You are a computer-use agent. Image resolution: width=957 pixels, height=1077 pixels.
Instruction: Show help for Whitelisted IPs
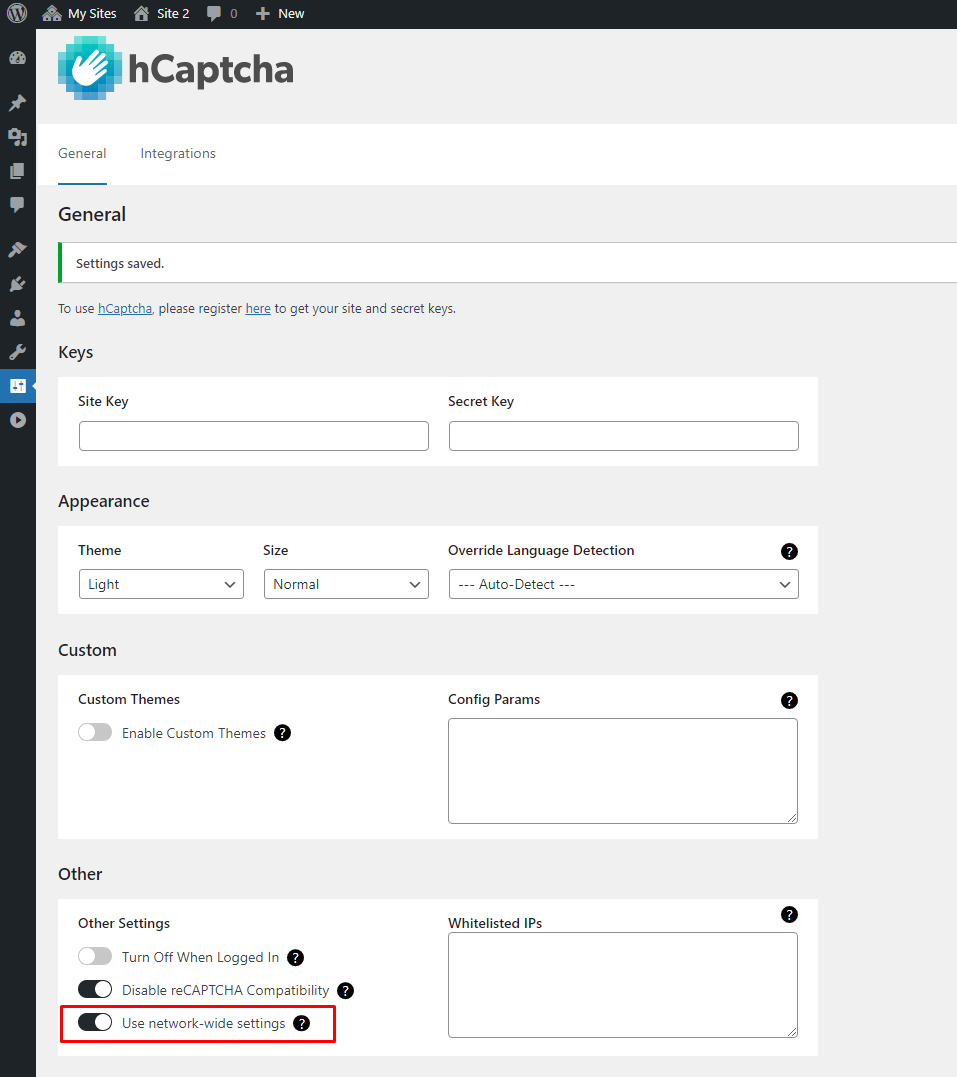pyautogui.click(x=789, y=915)
